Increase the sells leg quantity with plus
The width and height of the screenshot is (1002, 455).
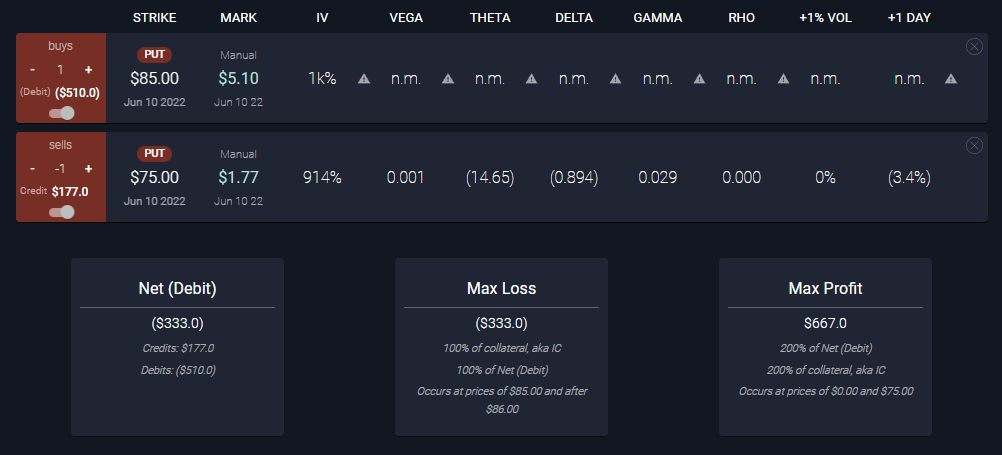click(x=88, y=169)
